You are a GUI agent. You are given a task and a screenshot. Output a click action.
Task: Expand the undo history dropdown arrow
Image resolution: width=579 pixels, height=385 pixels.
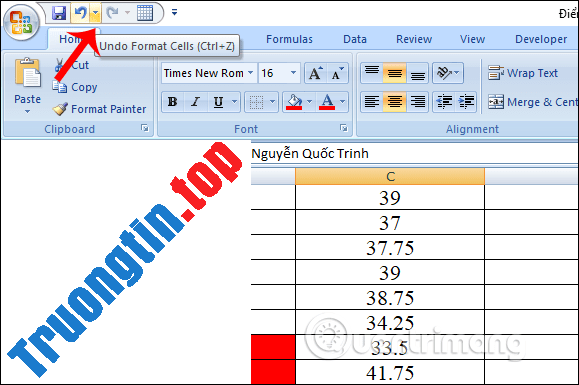(x=95, y=13)
